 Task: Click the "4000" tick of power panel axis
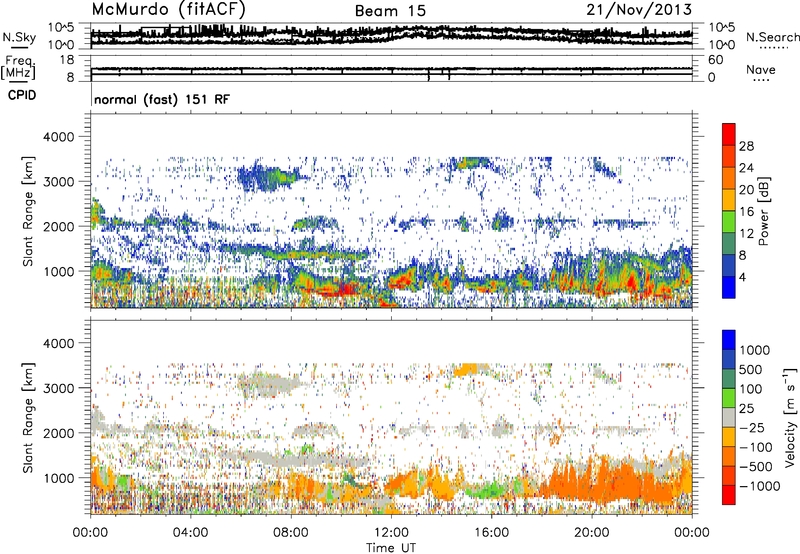57,137
